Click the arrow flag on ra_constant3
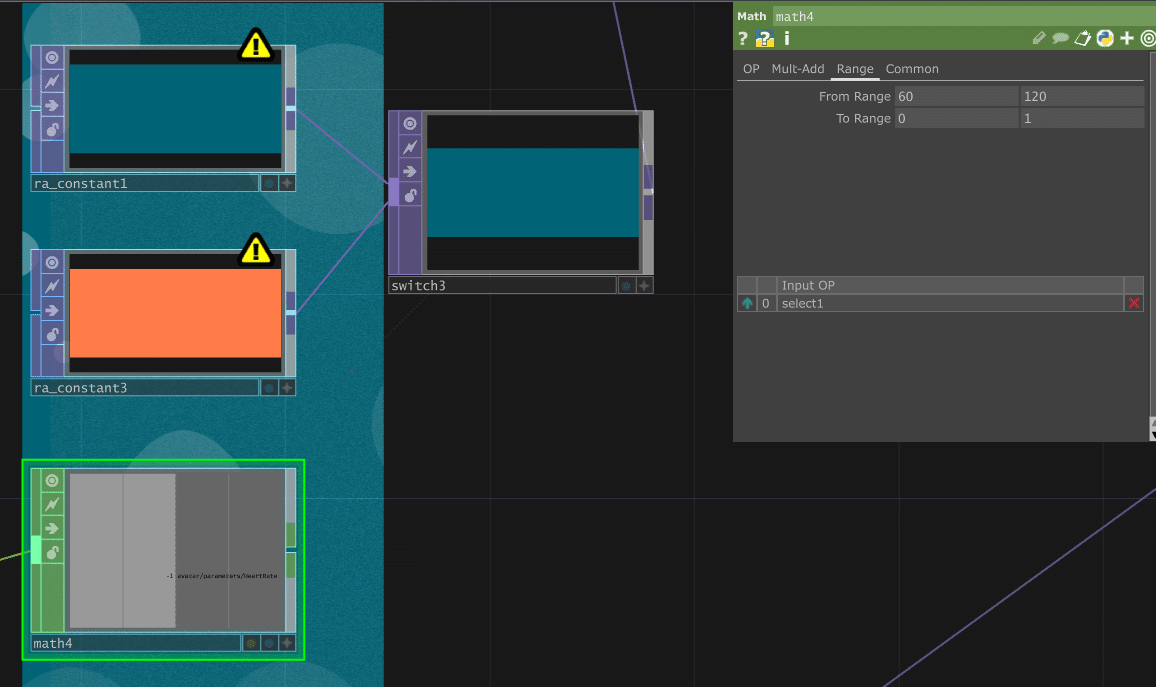Screen dimensions: 1156x687 52,310
